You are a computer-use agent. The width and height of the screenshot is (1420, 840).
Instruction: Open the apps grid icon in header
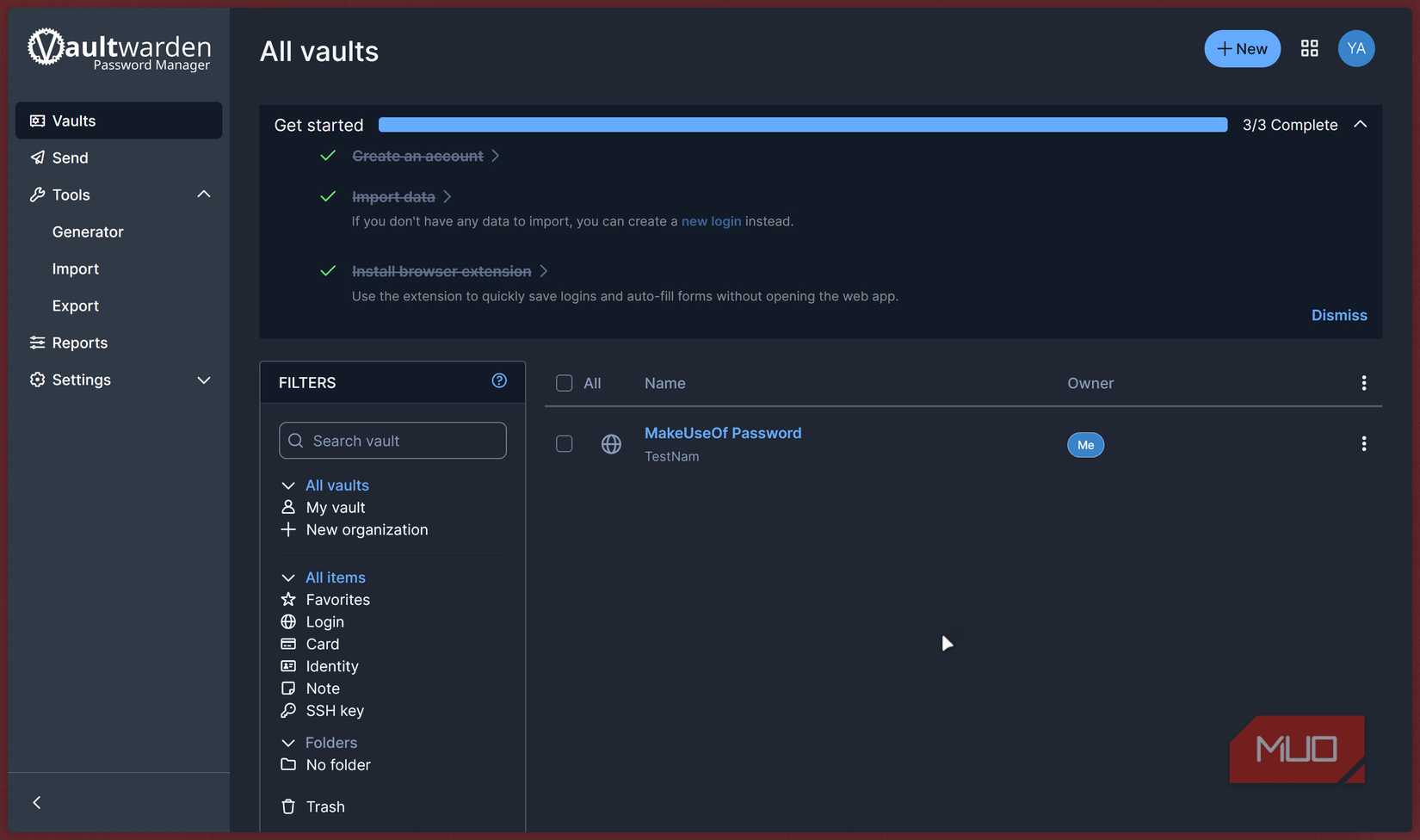click(x=1309, y=48)
